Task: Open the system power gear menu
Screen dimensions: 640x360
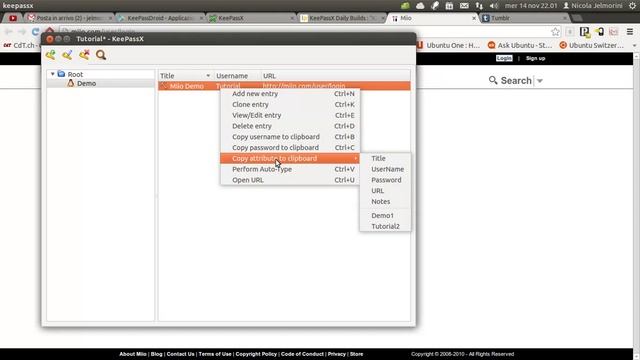Action: point(633,6)
